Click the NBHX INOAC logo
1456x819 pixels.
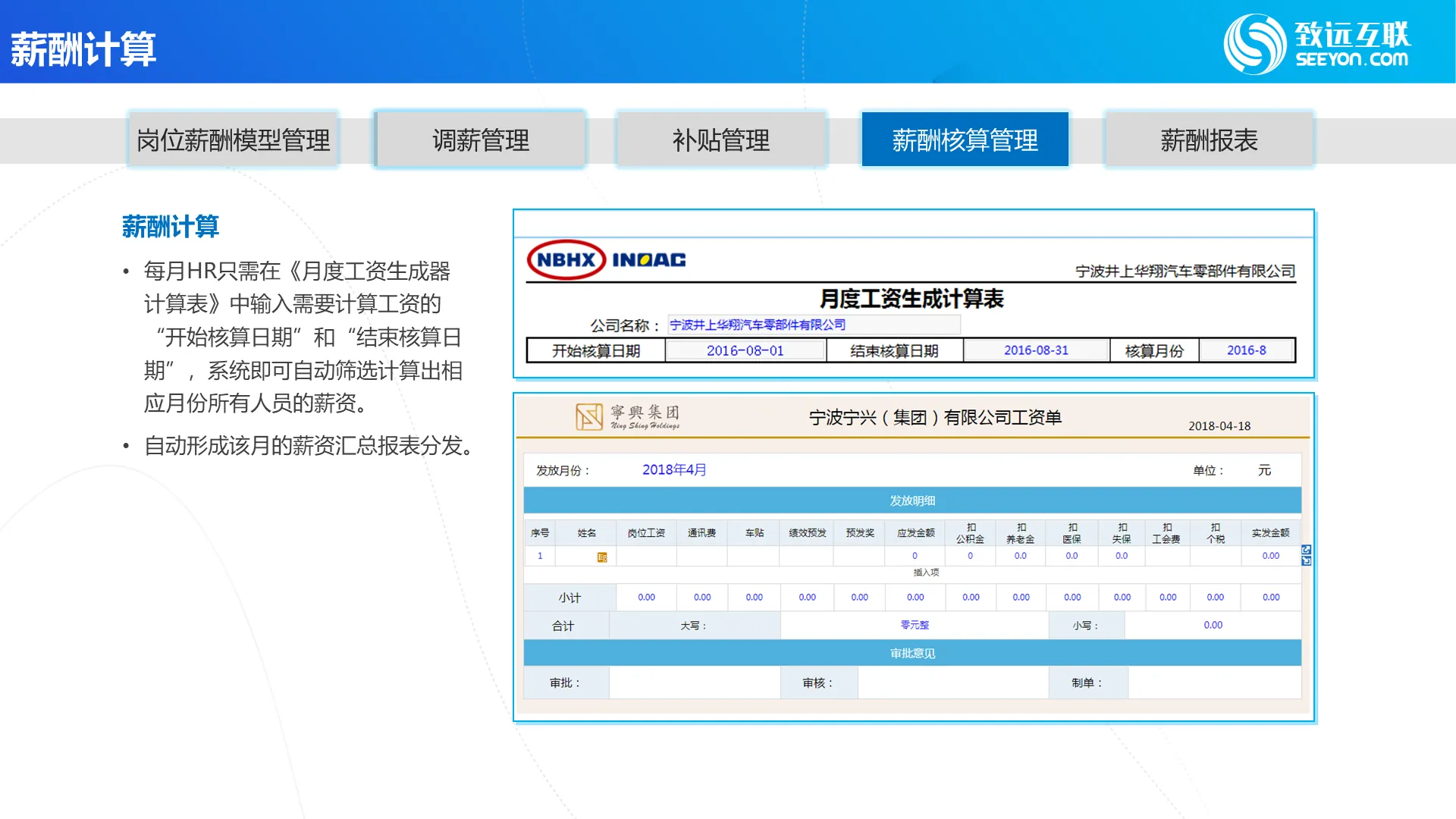(607, 260)
